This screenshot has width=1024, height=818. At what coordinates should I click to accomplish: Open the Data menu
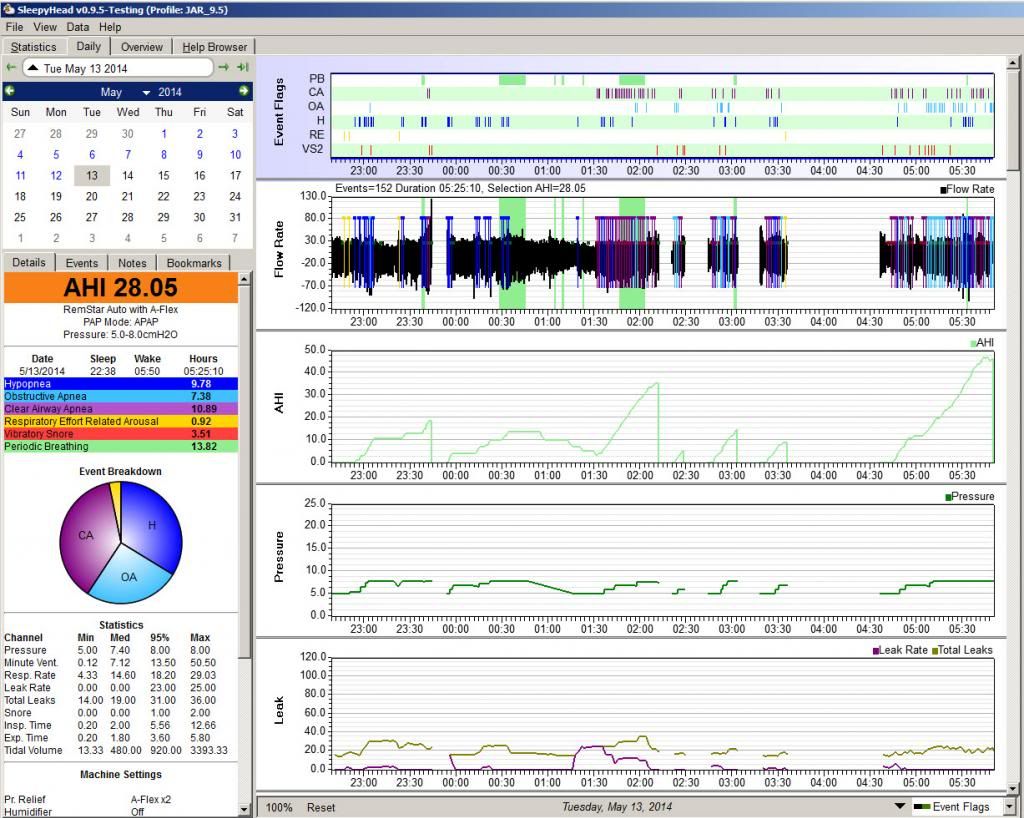click(x=78, y=27)
